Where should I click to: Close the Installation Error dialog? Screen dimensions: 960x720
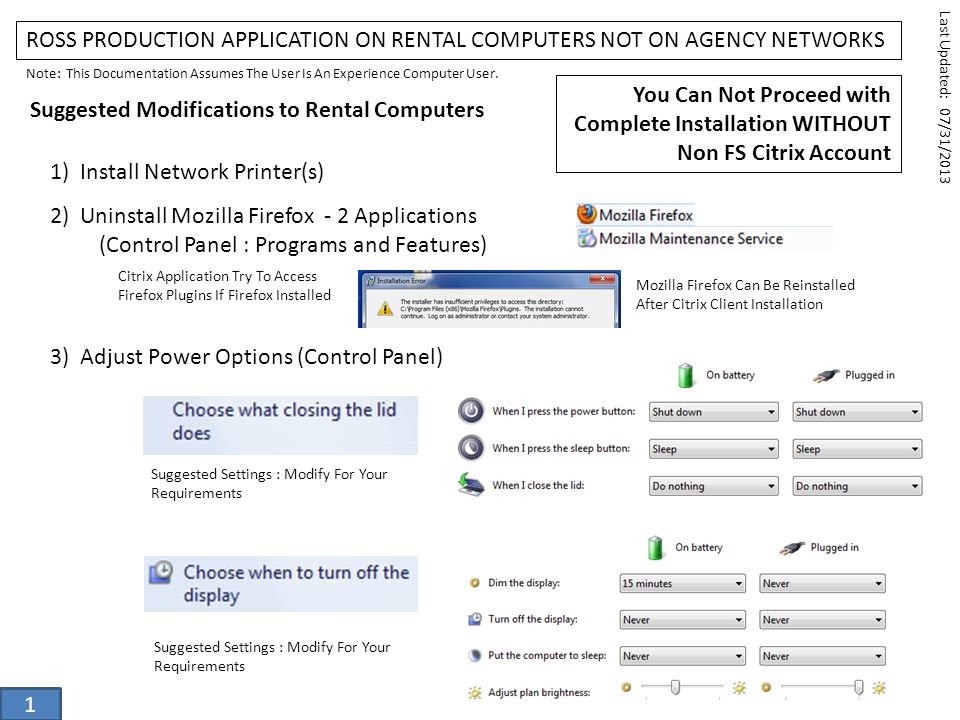602,279
